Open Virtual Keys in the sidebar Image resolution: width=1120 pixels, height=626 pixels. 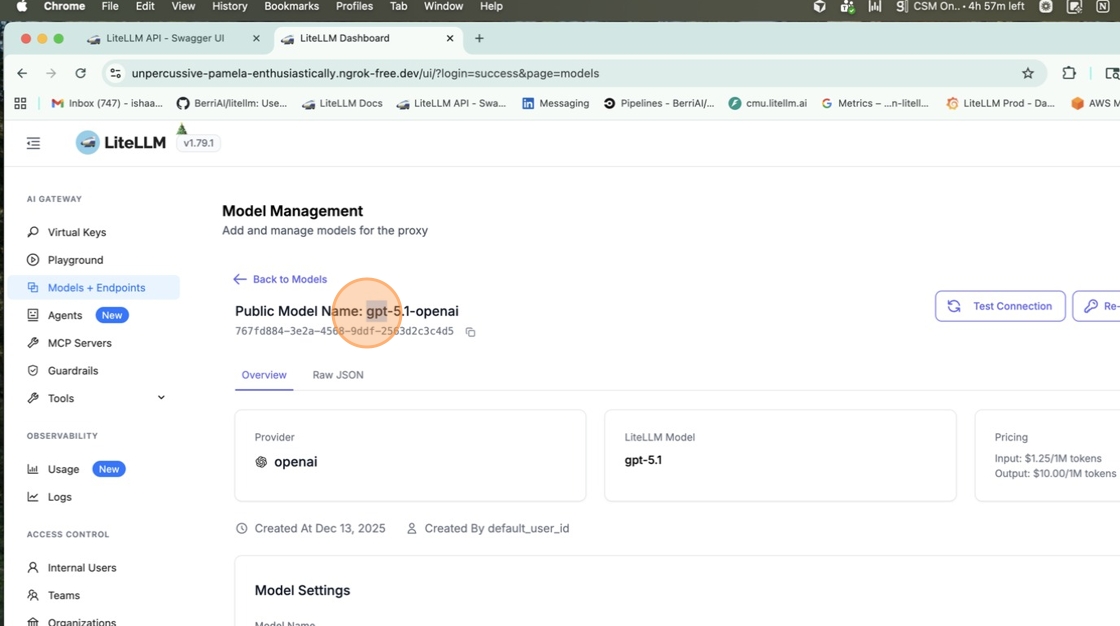(x=76, y=232)
